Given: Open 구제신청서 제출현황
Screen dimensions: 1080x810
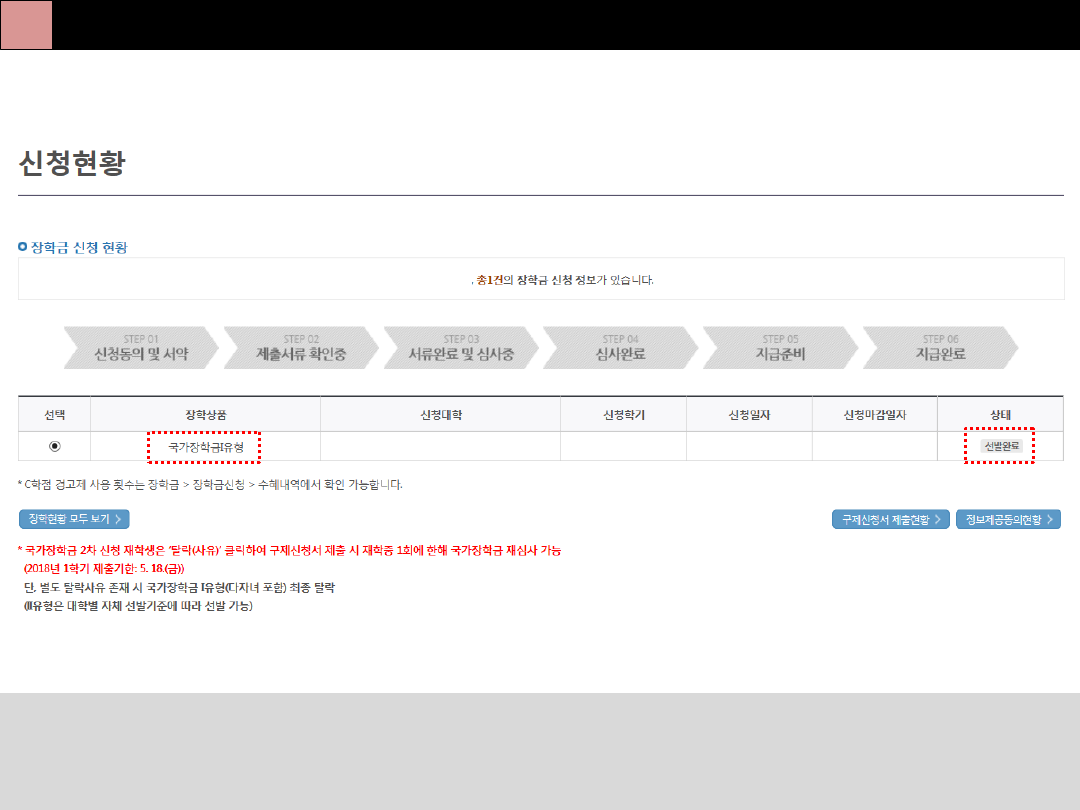Looking at the screenshot, I should tap(891, 519).
